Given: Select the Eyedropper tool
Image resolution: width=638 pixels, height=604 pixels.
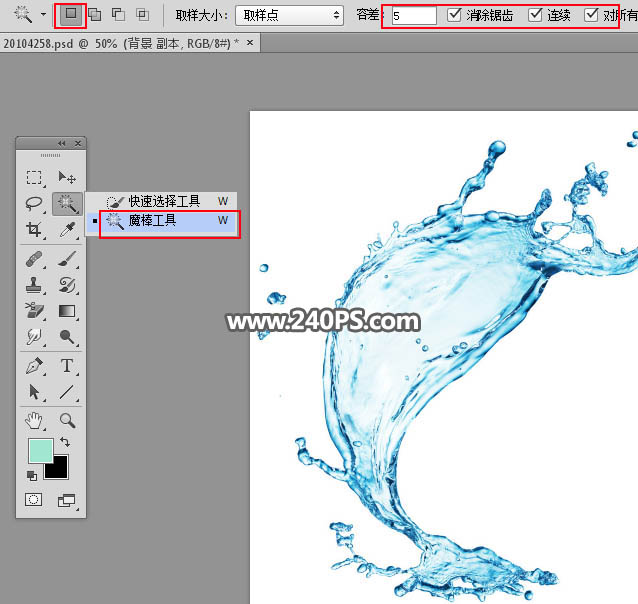Looking at the screenshot, I should [x=67, y=230].
